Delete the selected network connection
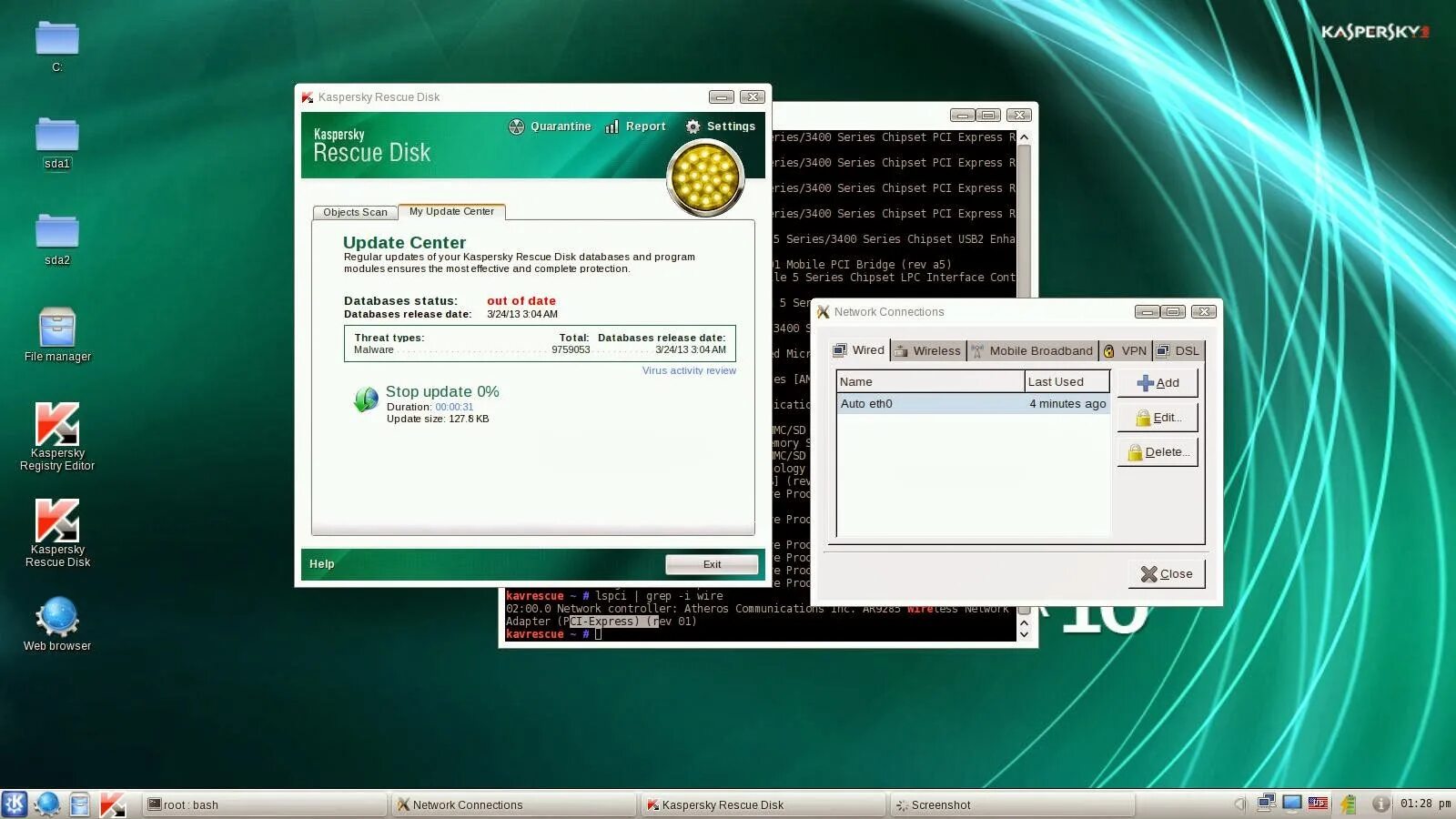Screen dimensions: 1456x819 tap(1158, 452)
